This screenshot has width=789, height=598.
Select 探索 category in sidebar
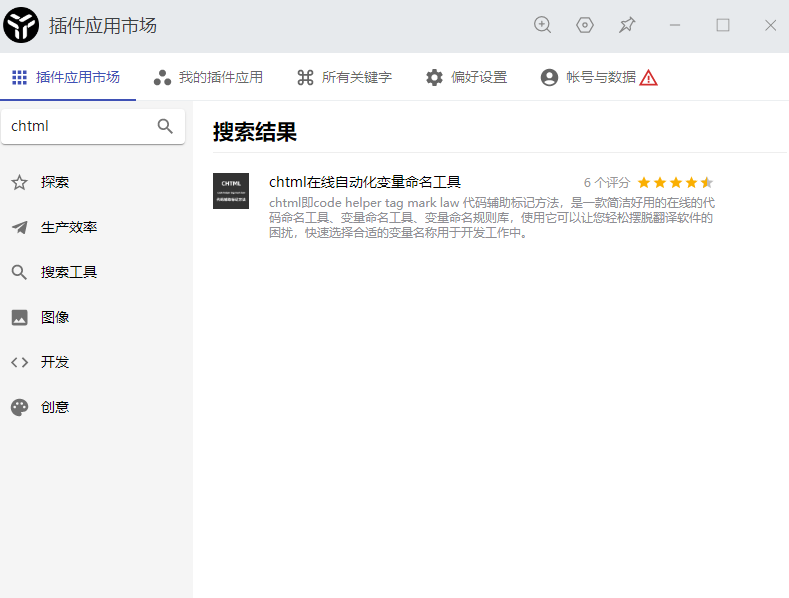pos(96,182)
